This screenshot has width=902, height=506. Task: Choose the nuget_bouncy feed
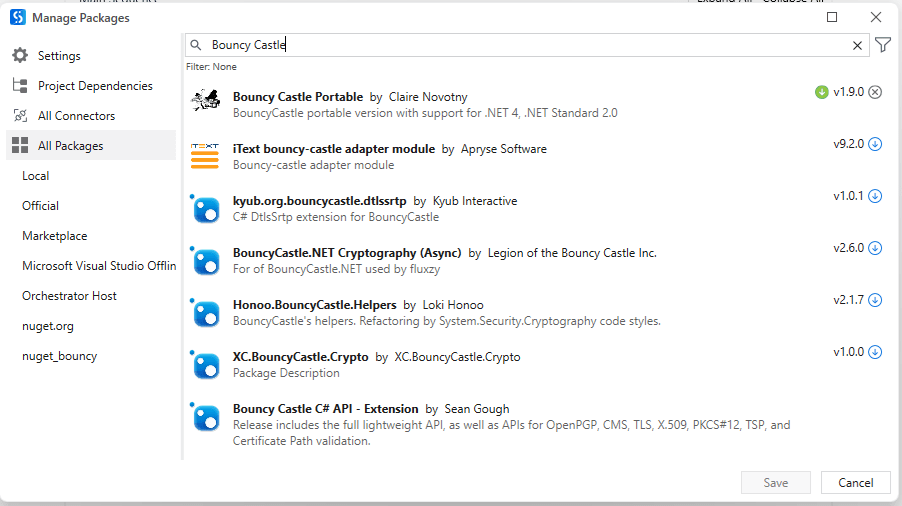tap(60, 356)
